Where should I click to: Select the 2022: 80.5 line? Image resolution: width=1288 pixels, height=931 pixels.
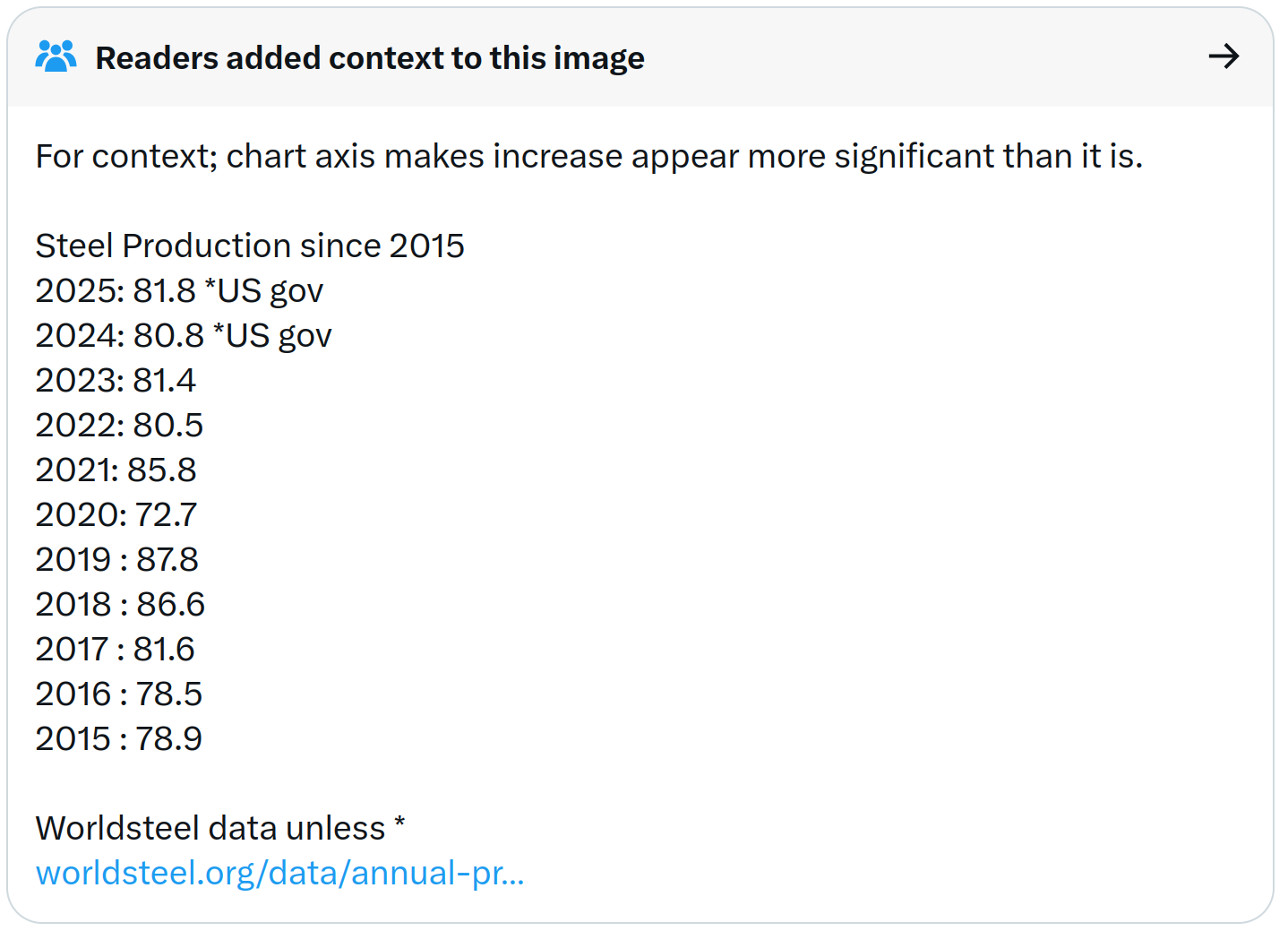(119, 426)
